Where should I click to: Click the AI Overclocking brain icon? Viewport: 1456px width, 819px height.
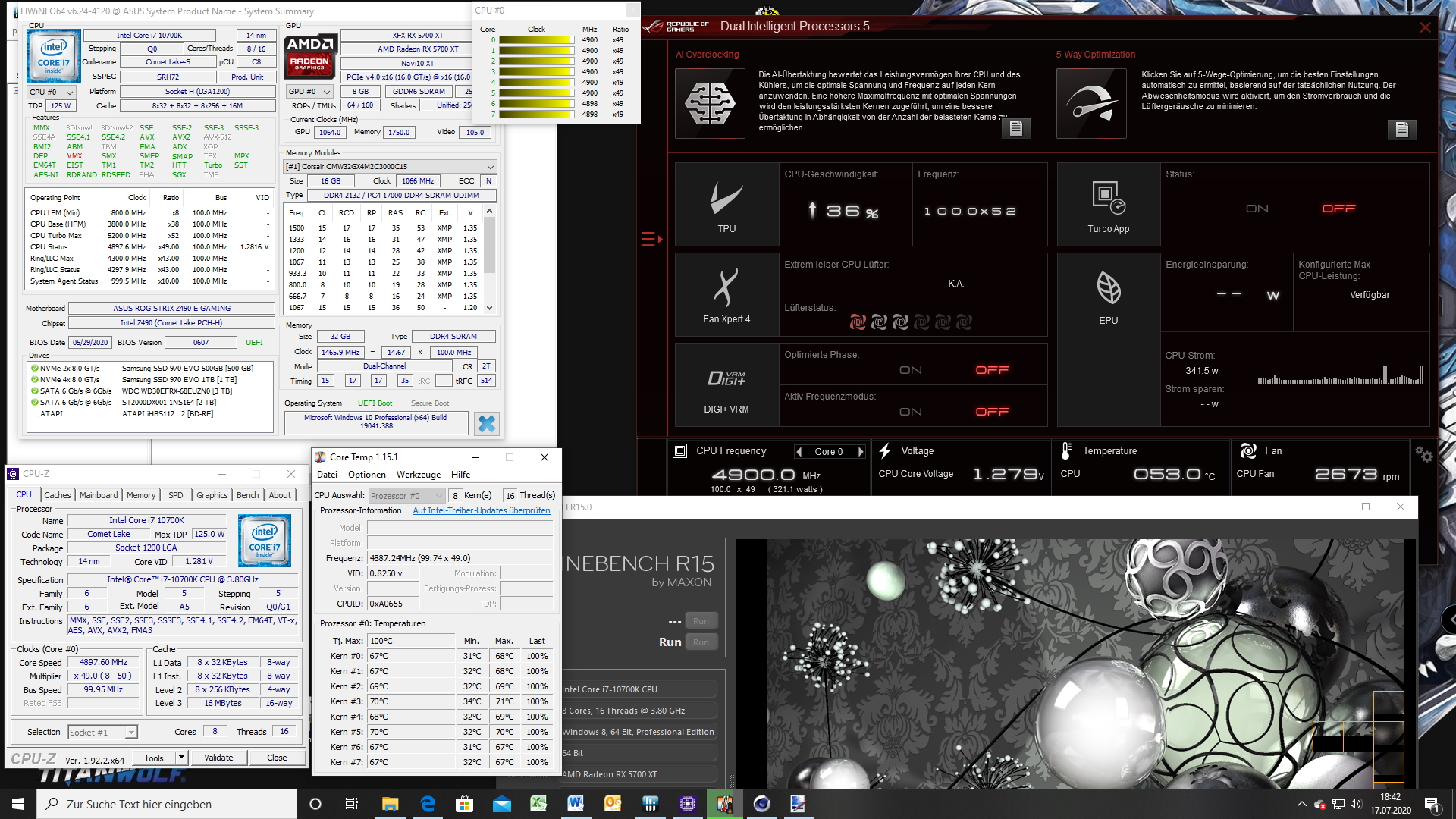710,103
